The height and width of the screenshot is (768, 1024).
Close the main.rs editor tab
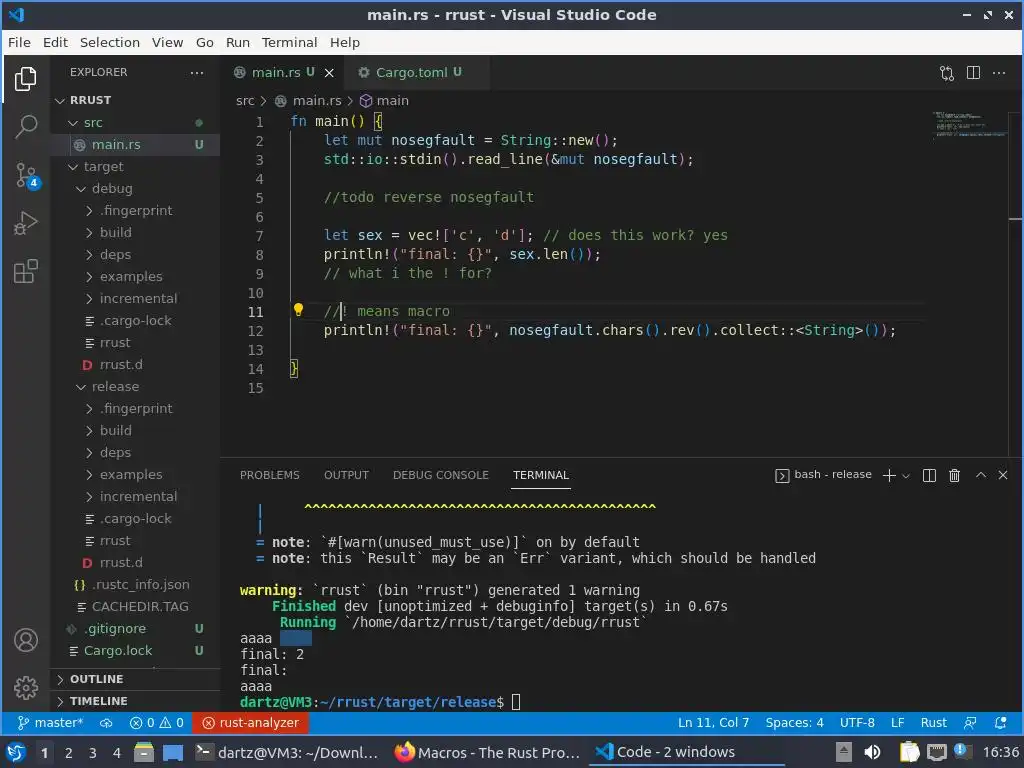click(329, 72)
